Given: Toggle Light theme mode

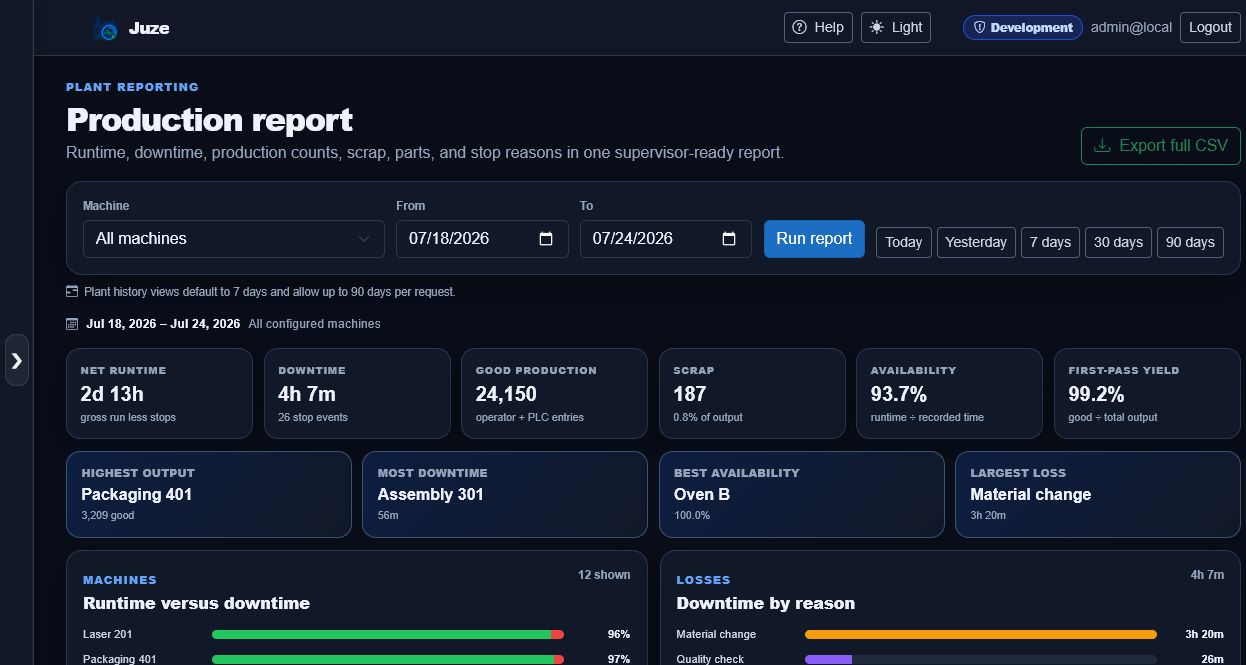Looking at the screenshot, I should tap(896, 28).
